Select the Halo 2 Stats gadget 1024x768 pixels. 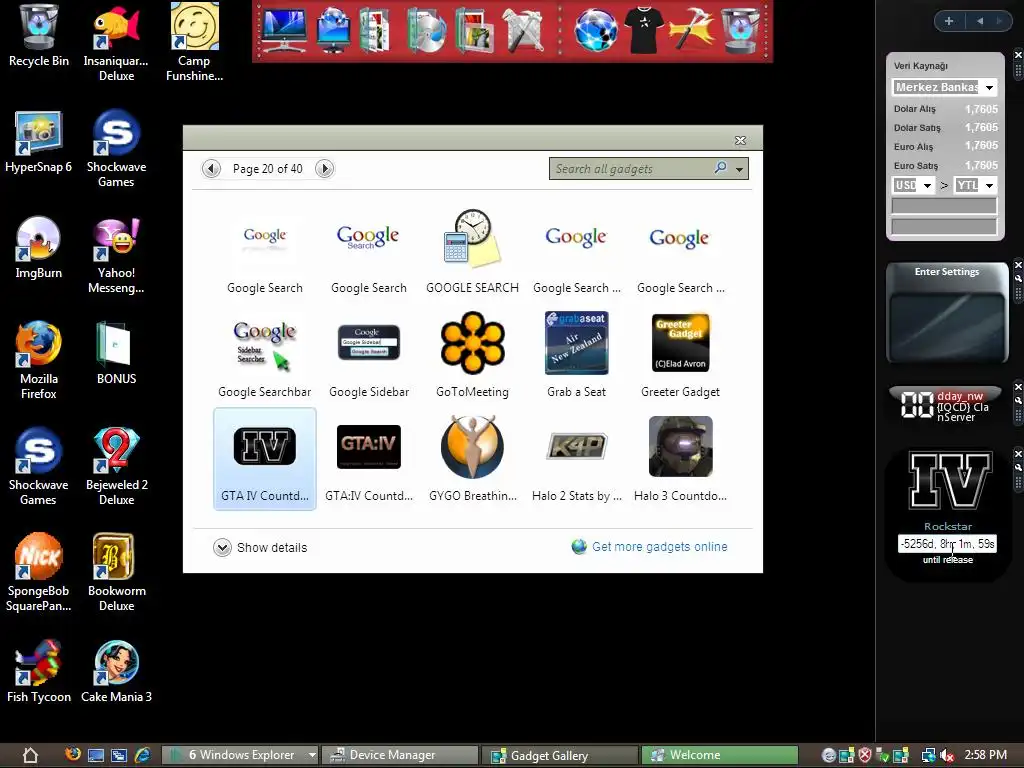[576, 459]
